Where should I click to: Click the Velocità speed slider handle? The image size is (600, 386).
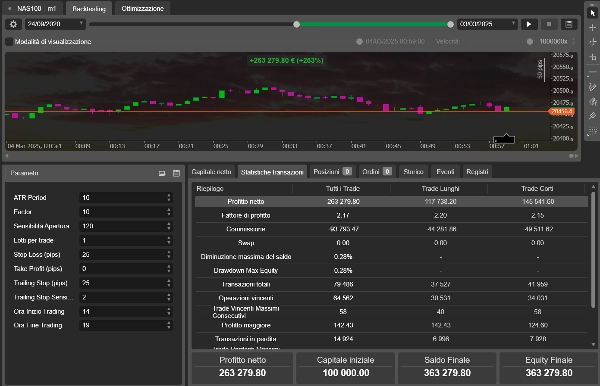click(530, 41)
